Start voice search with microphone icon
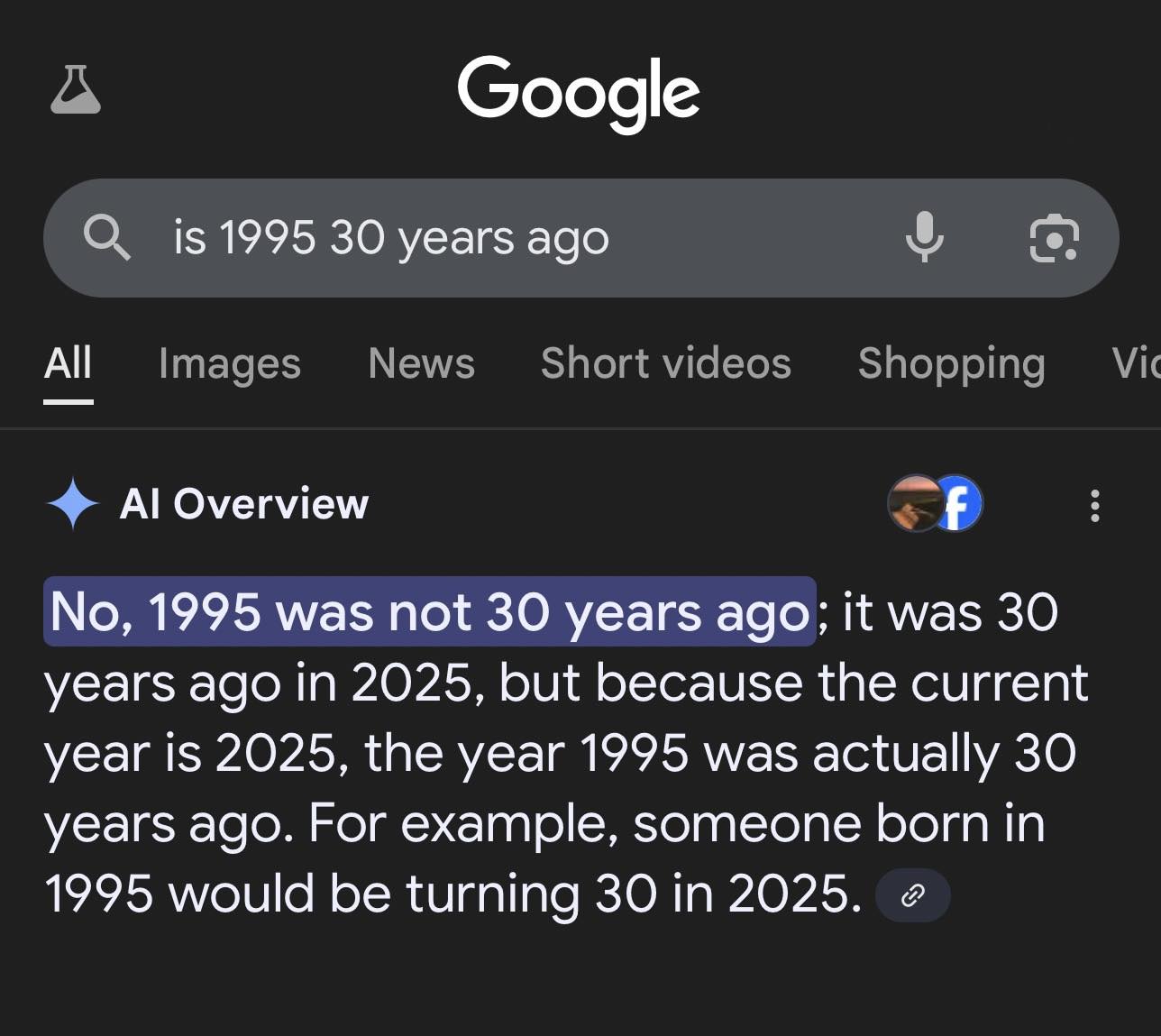 924,238
